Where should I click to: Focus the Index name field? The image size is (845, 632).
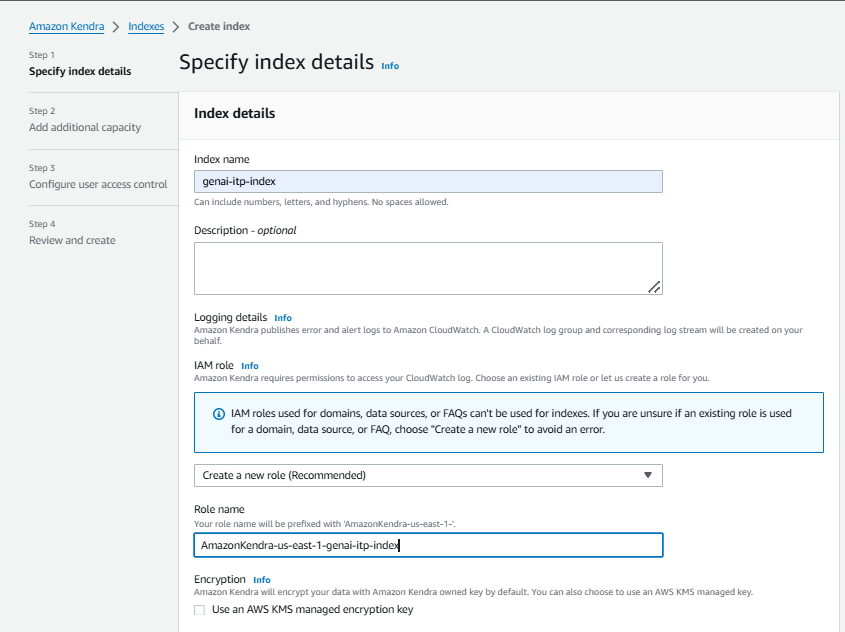click(x=427, y=181)
